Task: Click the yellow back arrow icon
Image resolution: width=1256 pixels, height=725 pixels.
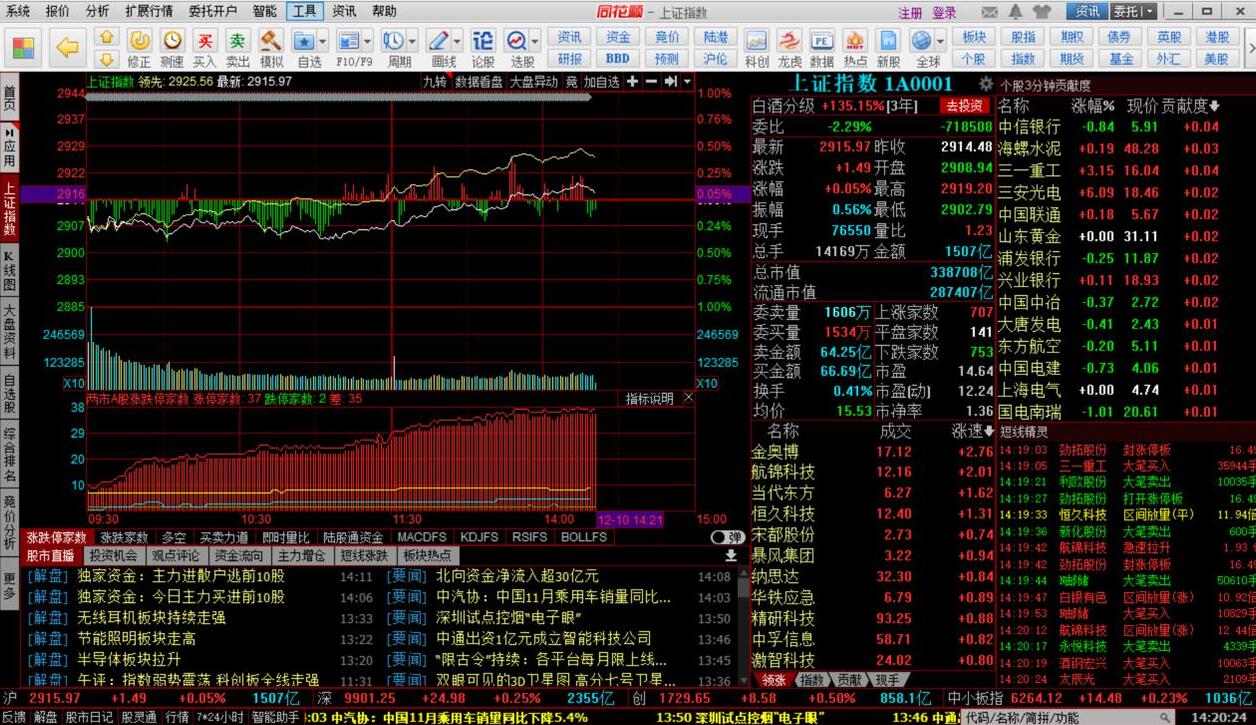Action: point(67,47)
